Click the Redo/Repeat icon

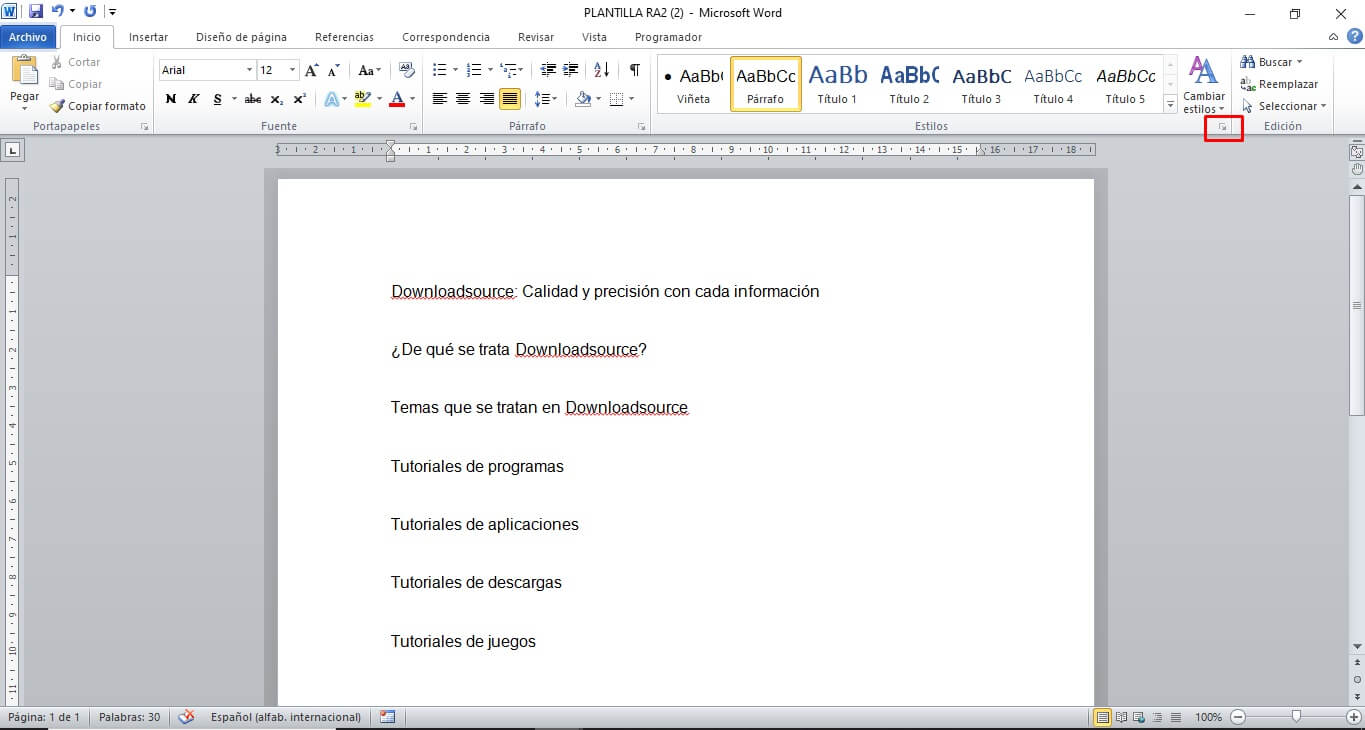point(90,12)
